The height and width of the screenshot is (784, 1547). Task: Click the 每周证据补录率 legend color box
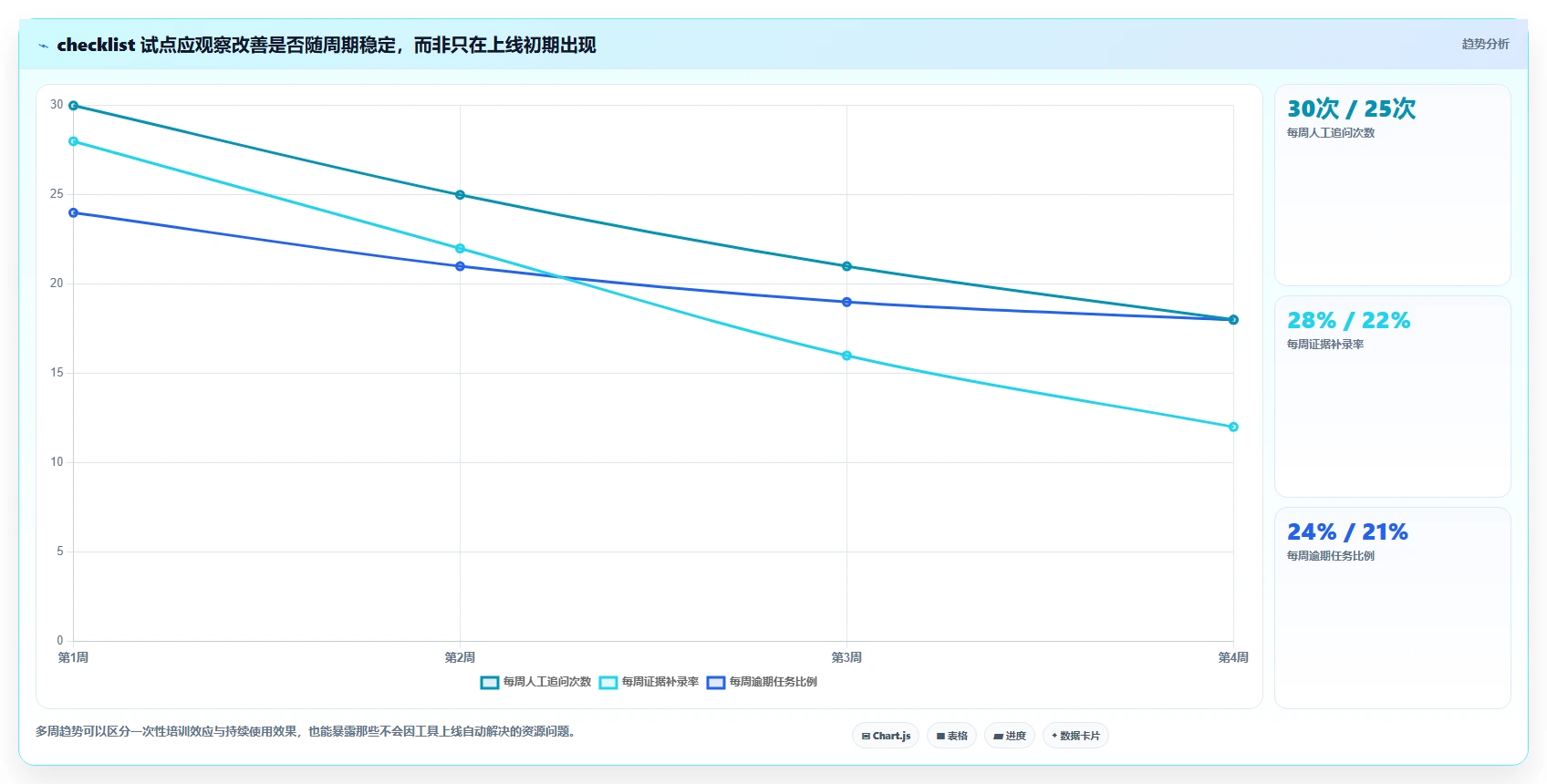click(608, 682)
